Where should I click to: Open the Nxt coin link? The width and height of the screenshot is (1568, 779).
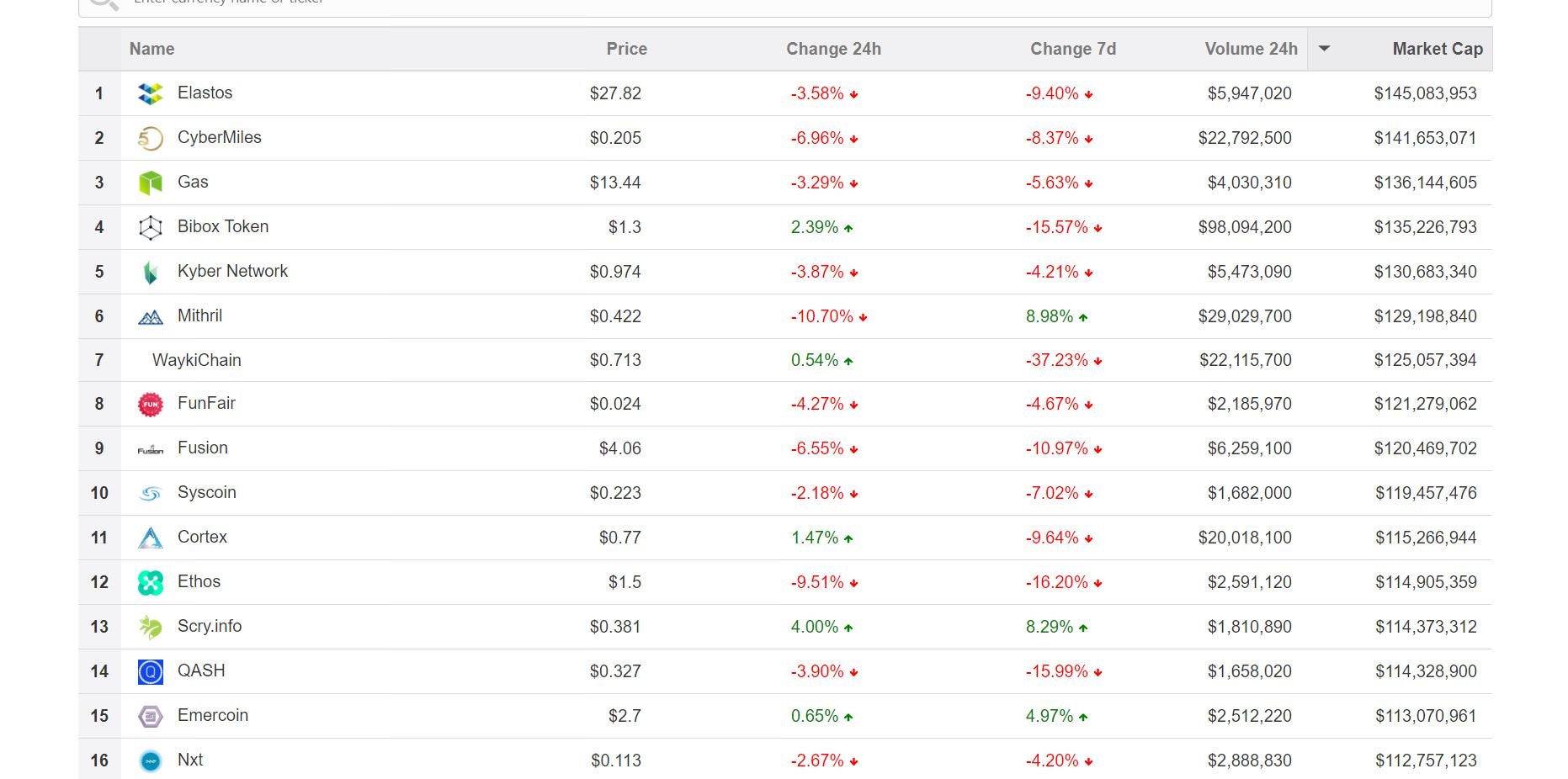tap(190, 760)
